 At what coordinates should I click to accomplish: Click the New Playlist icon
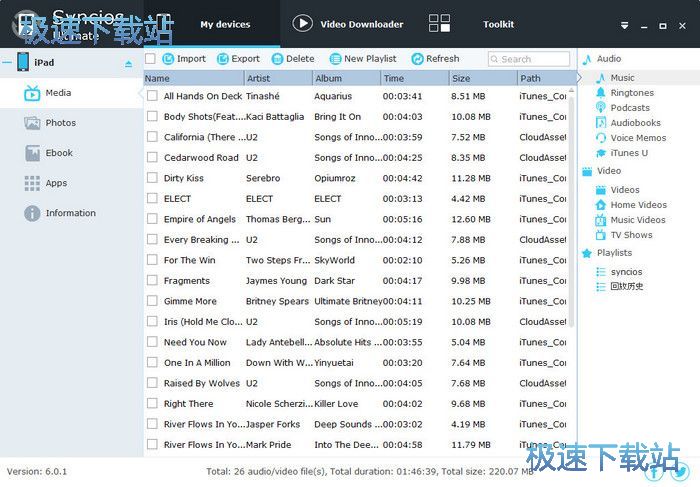335,58
